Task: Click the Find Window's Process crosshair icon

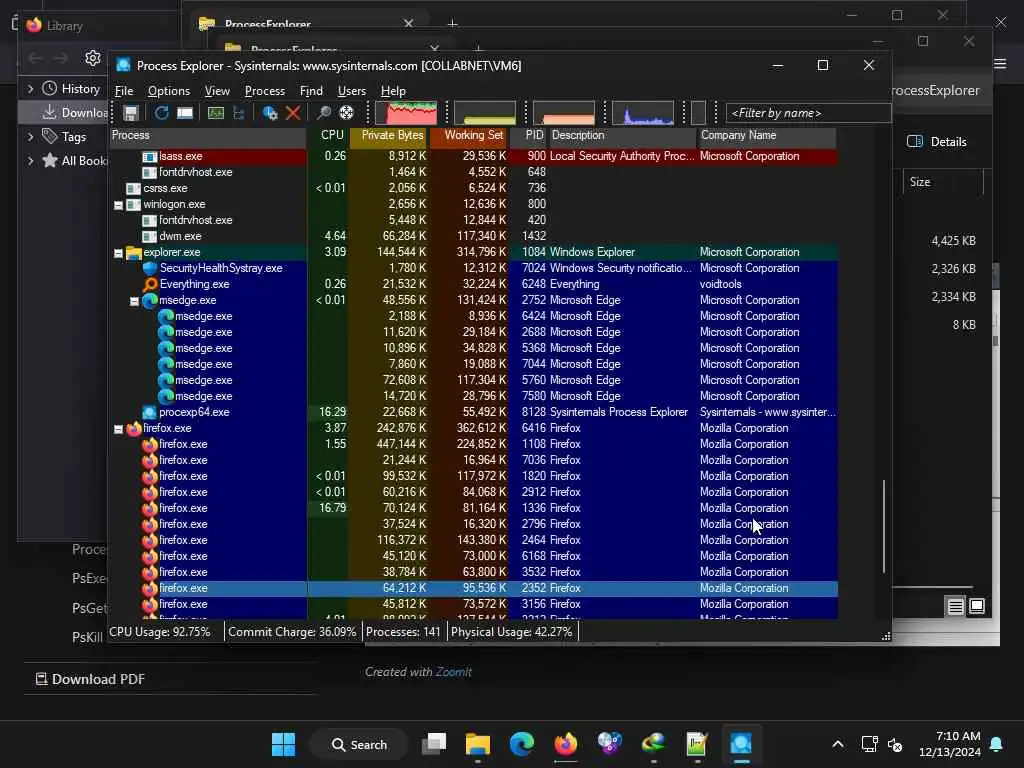Action: coord(347,113)
